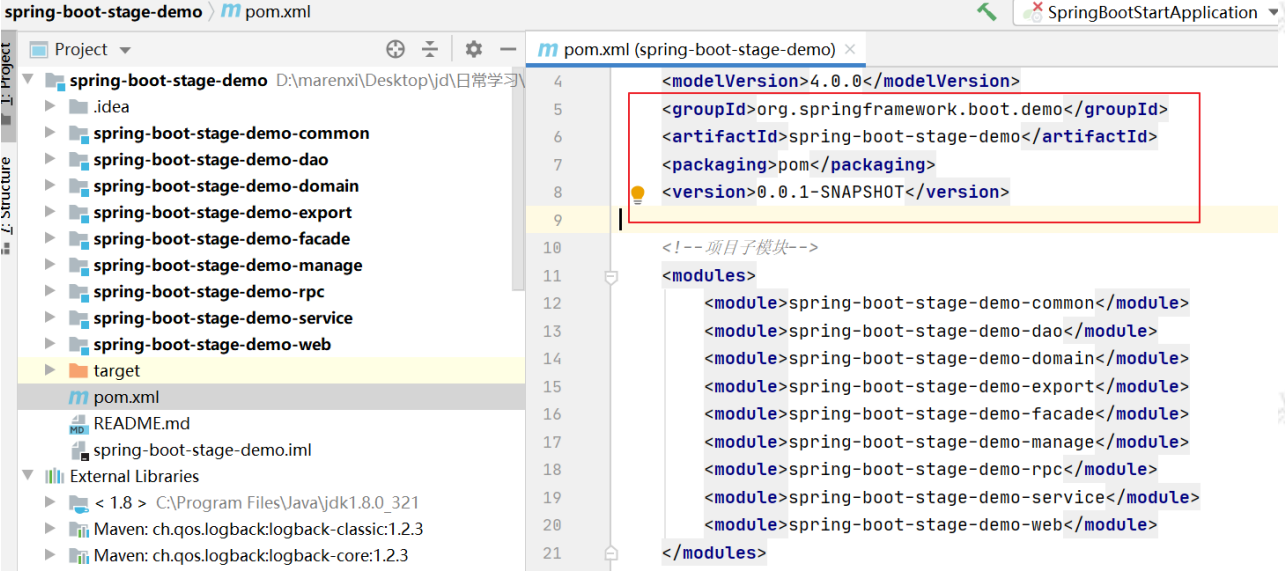Click the spring-boot-stage-demo breadcrumb root
1285x576 pixels.
[102, 12]
